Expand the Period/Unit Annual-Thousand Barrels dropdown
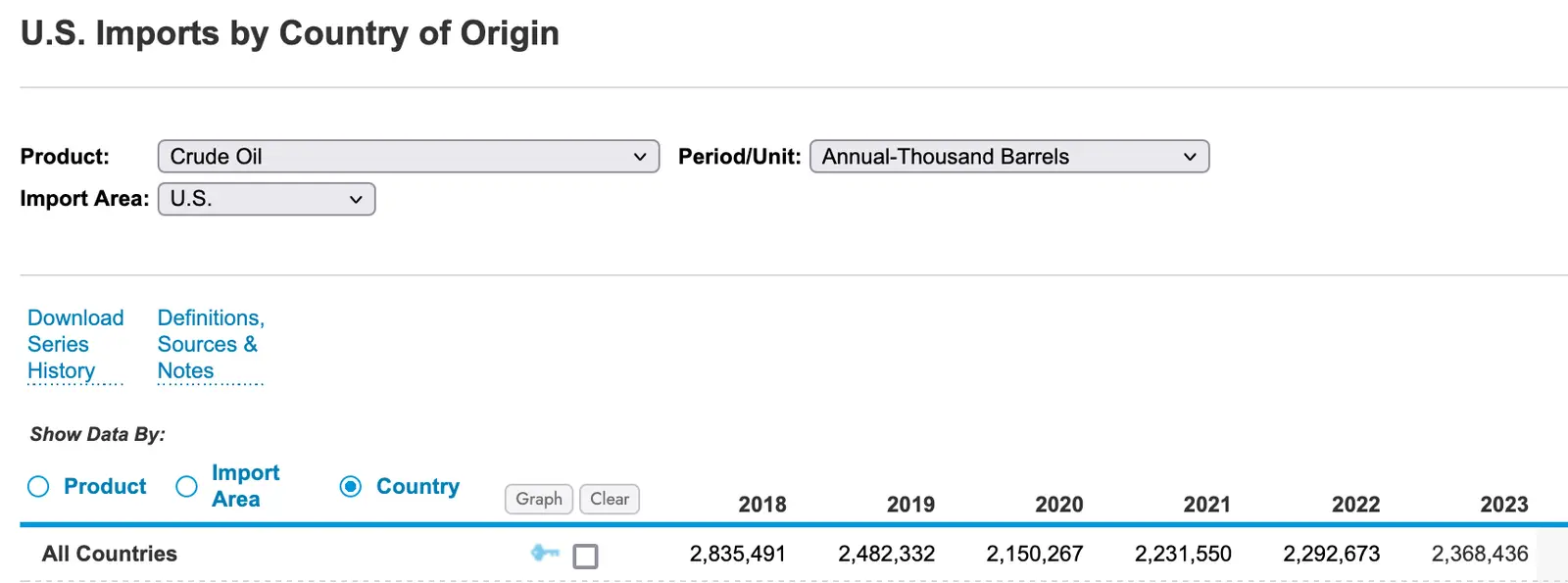The height and width of the screenshot is (583, 1568). click(1008, 157)
